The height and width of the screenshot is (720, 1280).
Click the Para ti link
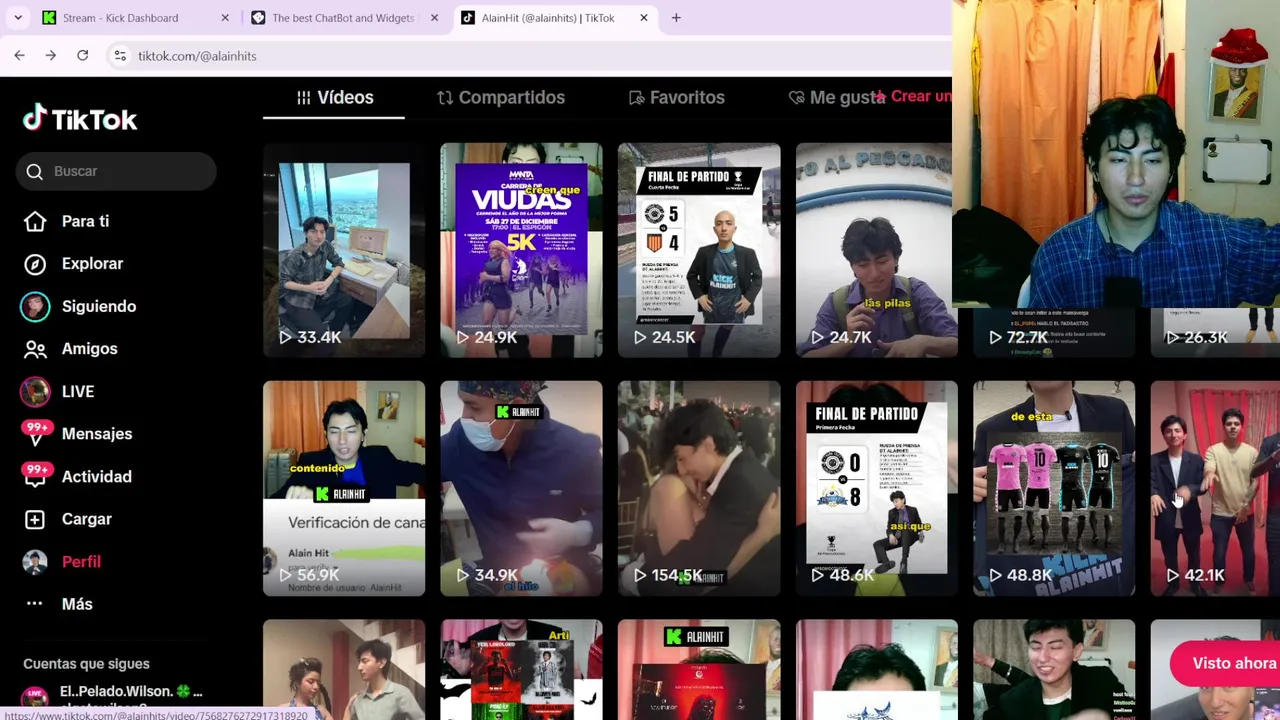[85, 221]
